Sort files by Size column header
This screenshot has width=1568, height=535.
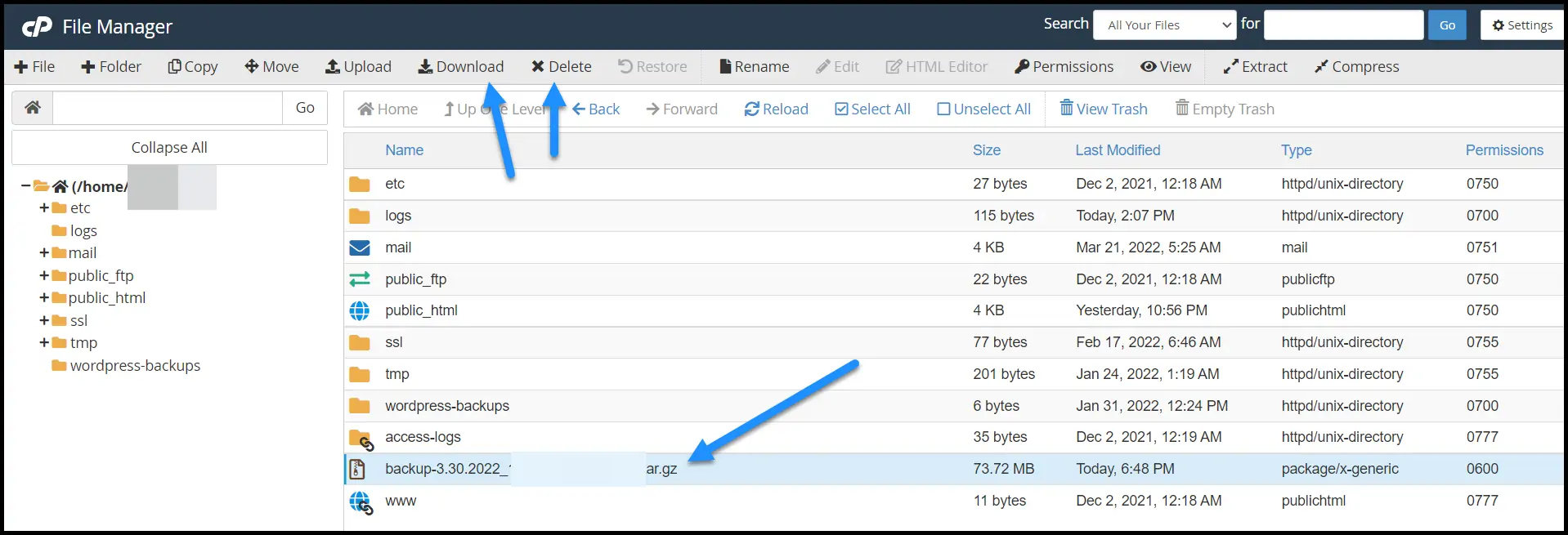[986, 150]
